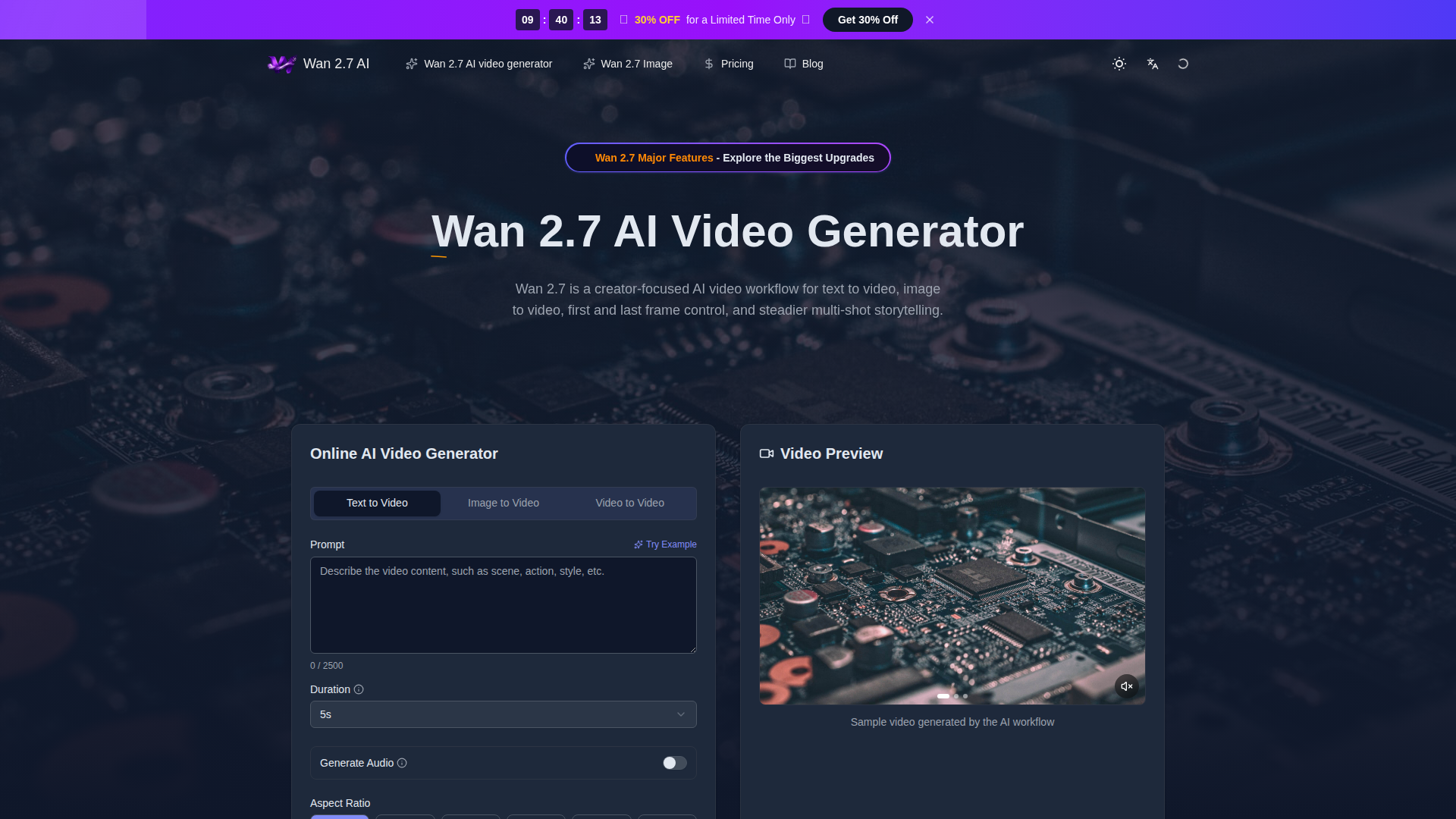
Task: Click the Duration info icon
Action: point(359,689)
